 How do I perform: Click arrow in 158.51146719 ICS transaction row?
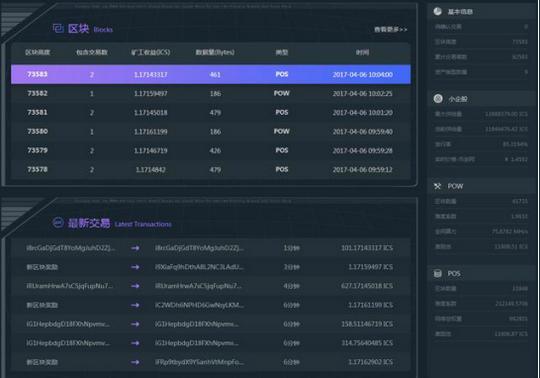point(135,324)
